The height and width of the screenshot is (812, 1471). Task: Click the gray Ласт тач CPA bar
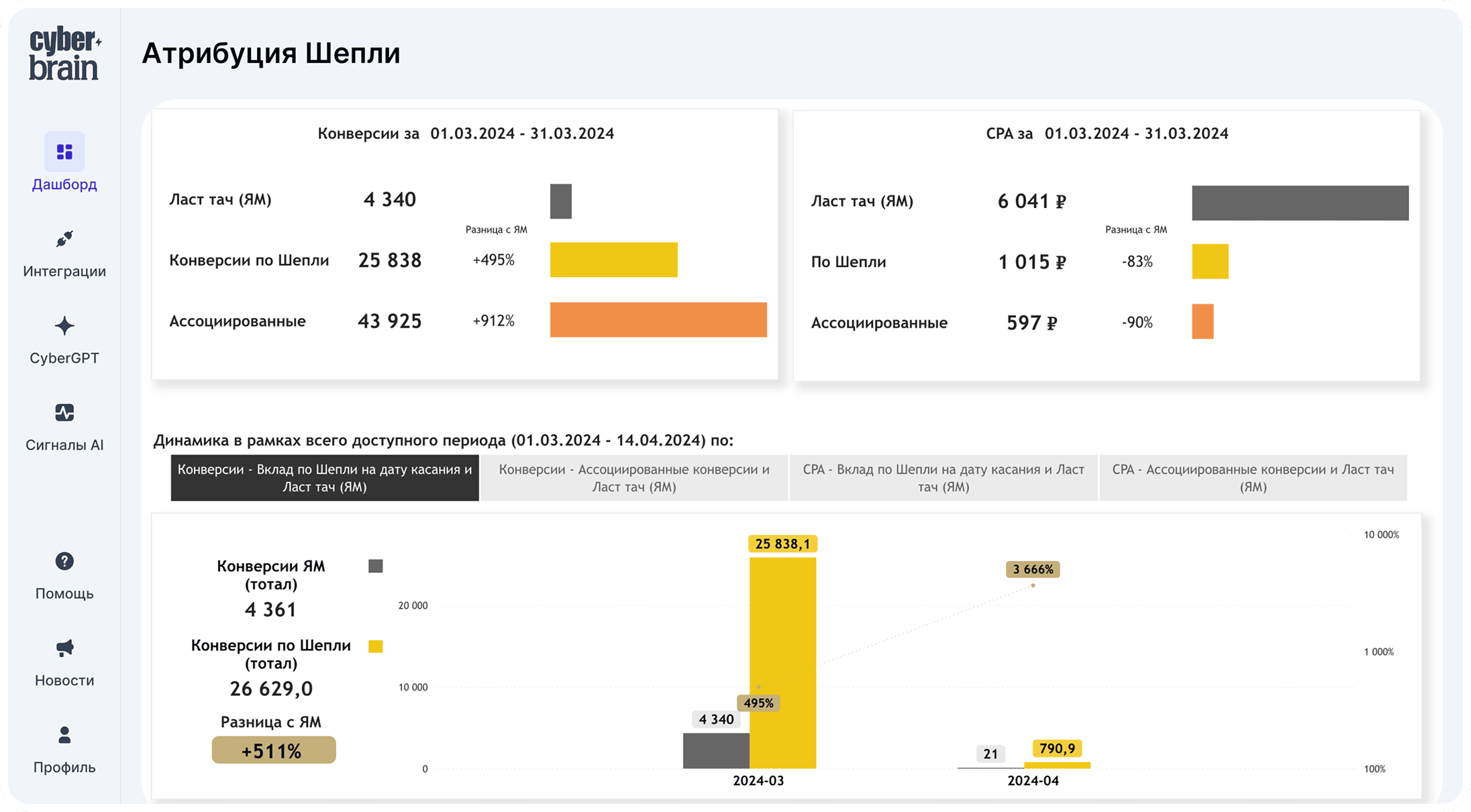point(1300,203)
